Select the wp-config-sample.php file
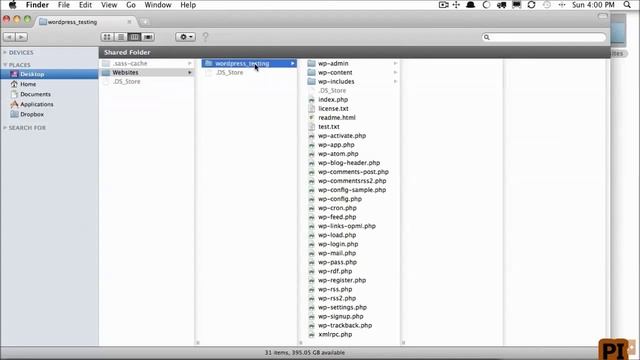 pos(352,190)
